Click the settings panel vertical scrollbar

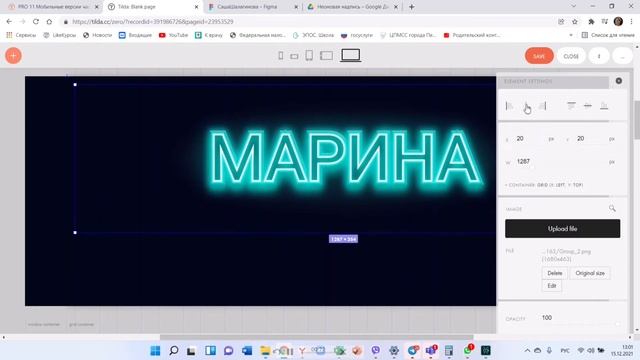click(x=637, y=120)
